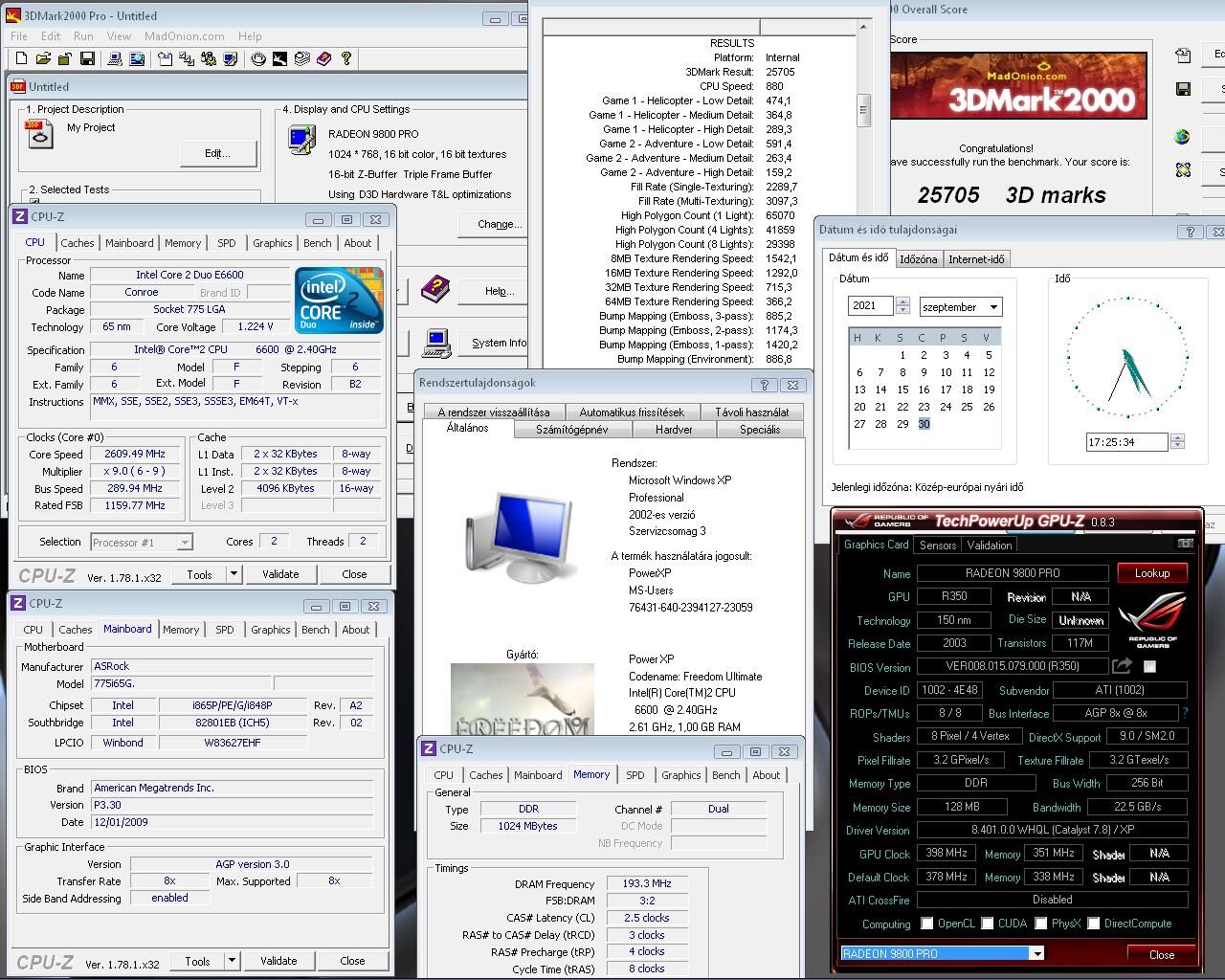Click the round benchmark run icon in 3DMark toolbar
Image resolution: width=1225 pixels, height=980 pixels.
tap(258, 58)
